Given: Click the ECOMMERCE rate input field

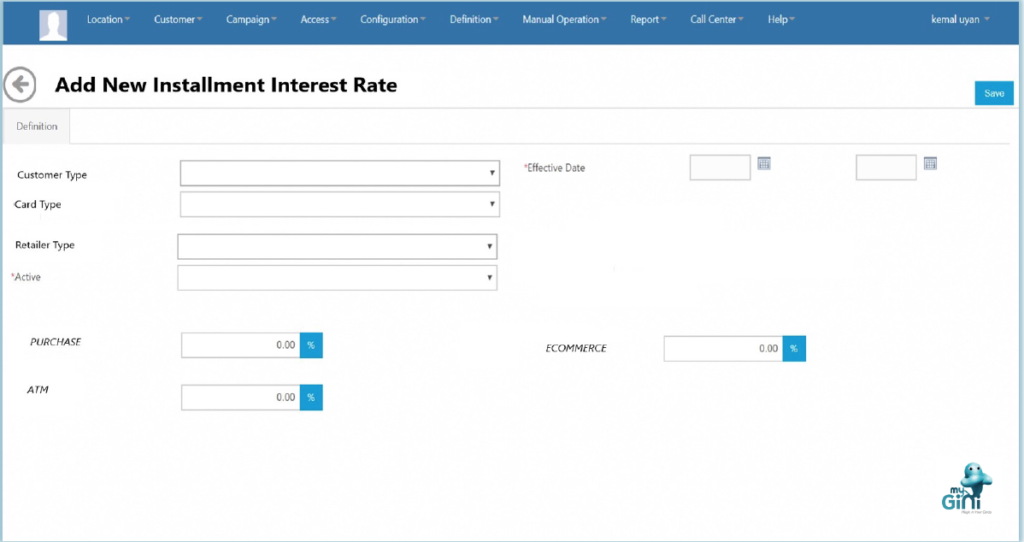Looking at the screenshot, I should click(723, 349).
